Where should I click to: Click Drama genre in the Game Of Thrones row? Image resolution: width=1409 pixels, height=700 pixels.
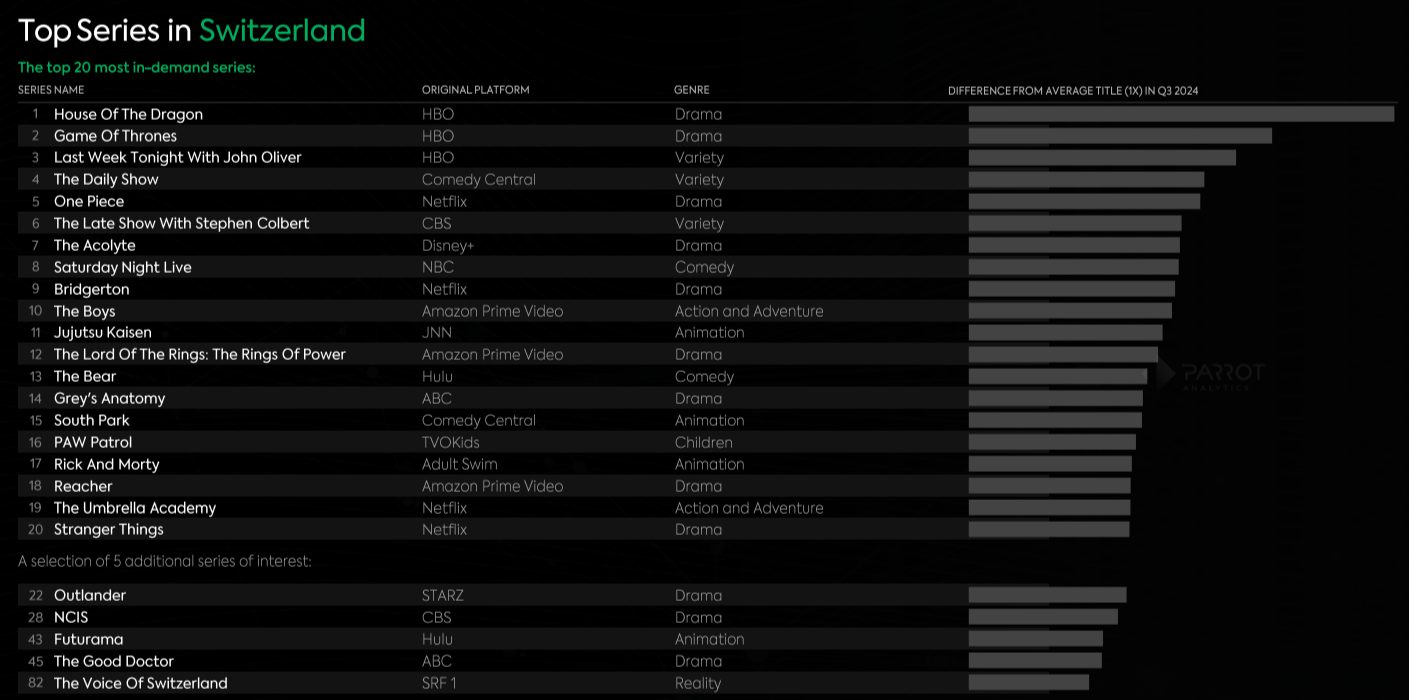tap(698, 136)
